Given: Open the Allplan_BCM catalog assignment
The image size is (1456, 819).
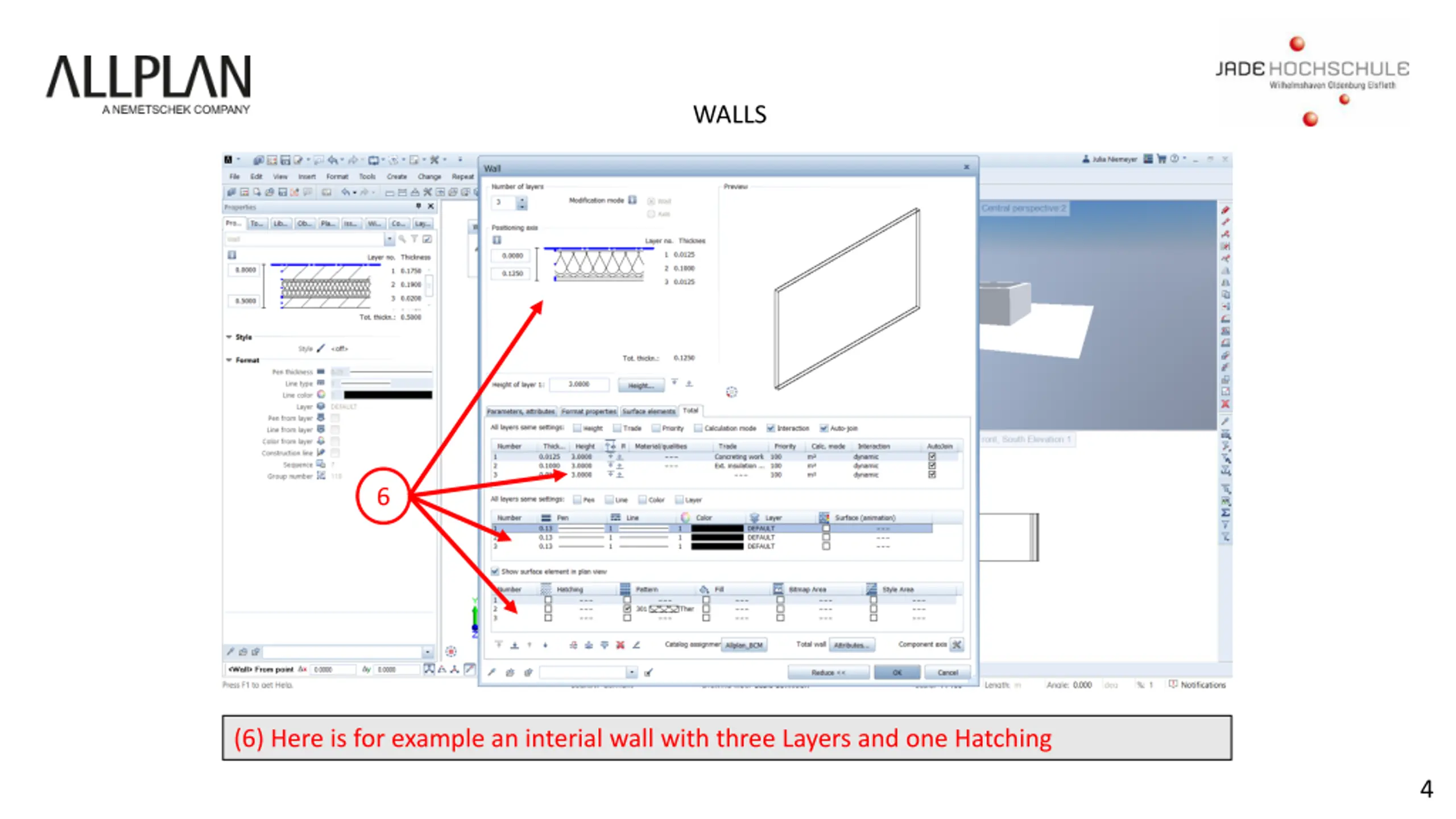Looking at the screenshot, I should tap(744, 645).
